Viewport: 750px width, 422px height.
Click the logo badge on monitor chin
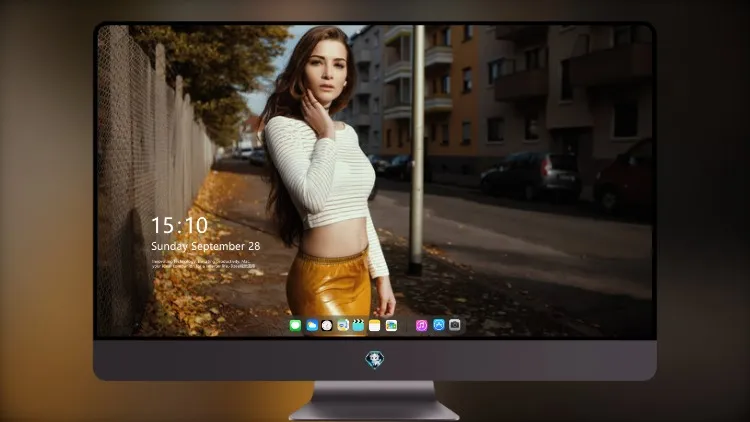(x=375, y=360)
